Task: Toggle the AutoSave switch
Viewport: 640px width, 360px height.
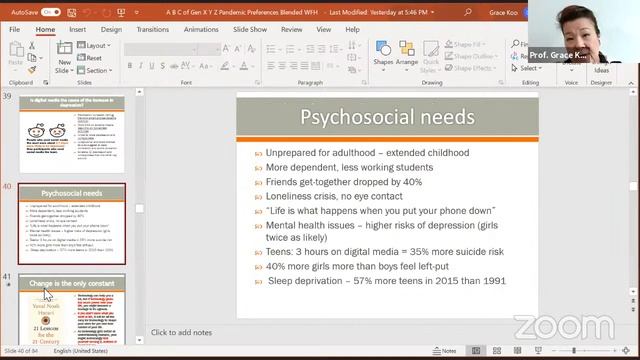Action: [51, 12]
